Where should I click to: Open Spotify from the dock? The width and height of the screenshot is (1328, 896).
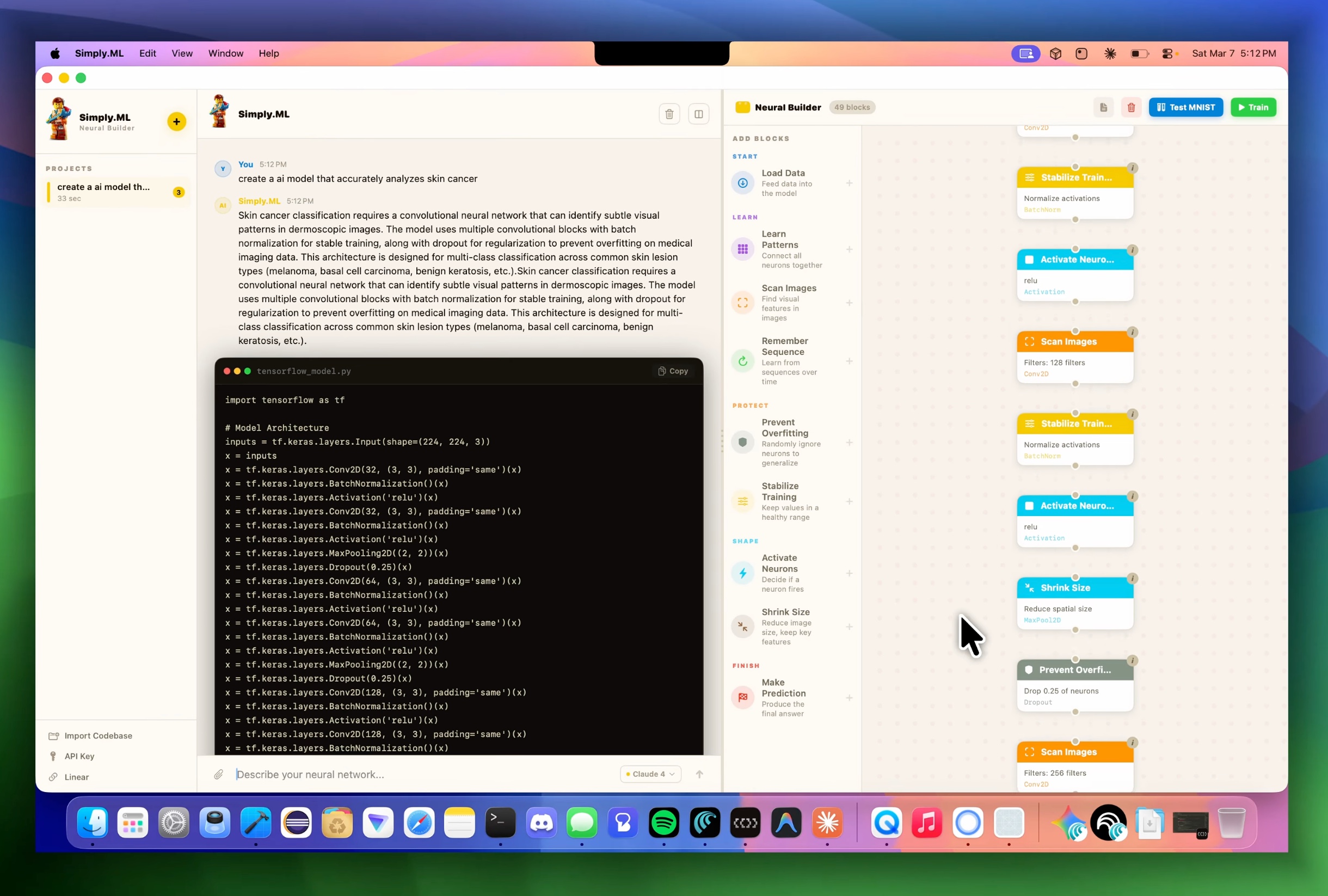[x=663, y=823]
